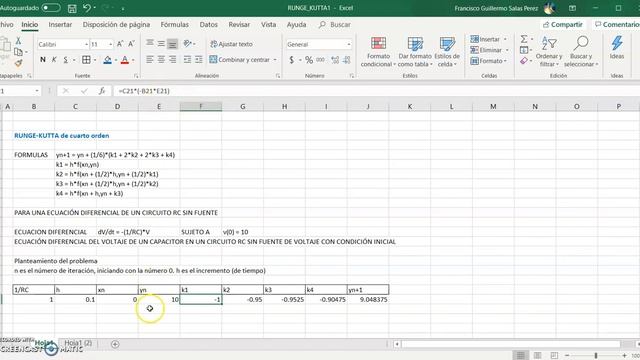Open Dar formato como tabla menu
The height and width of the screenshot is (360, 640).
pos(415,52)
